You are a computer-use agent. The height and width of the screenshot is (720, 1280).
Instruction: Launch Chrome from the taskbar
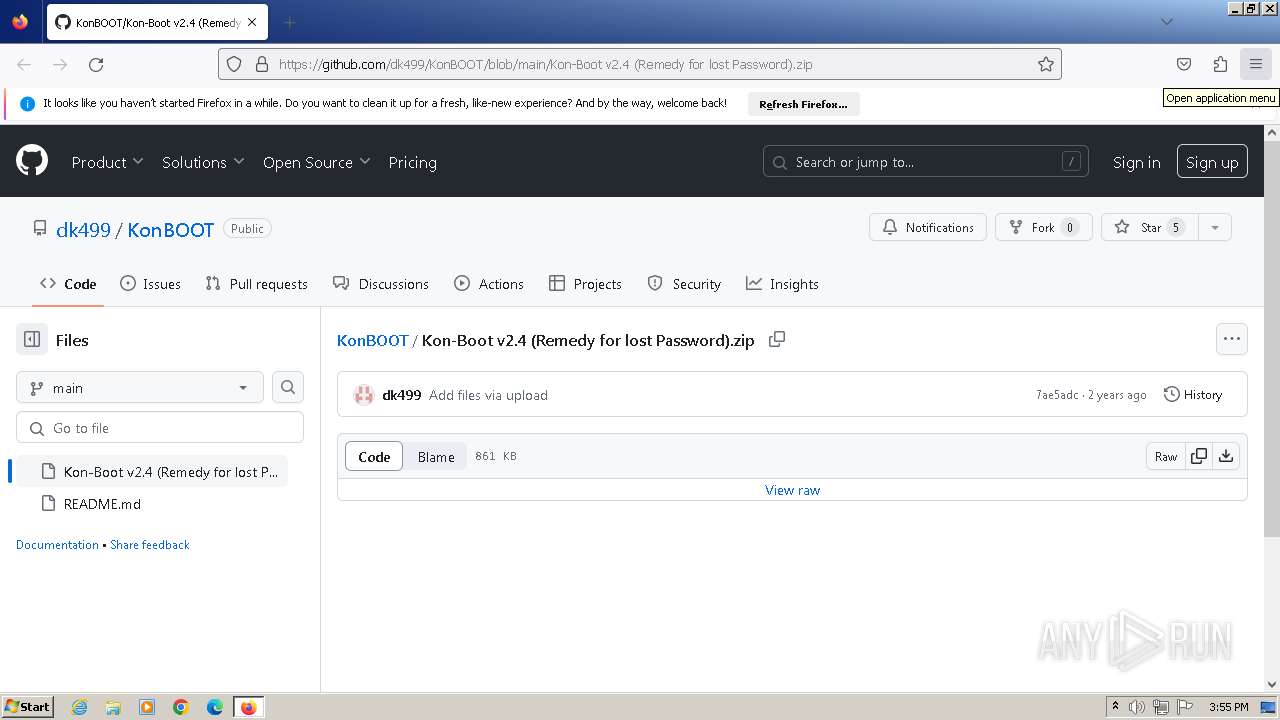[x=181, y=707]
